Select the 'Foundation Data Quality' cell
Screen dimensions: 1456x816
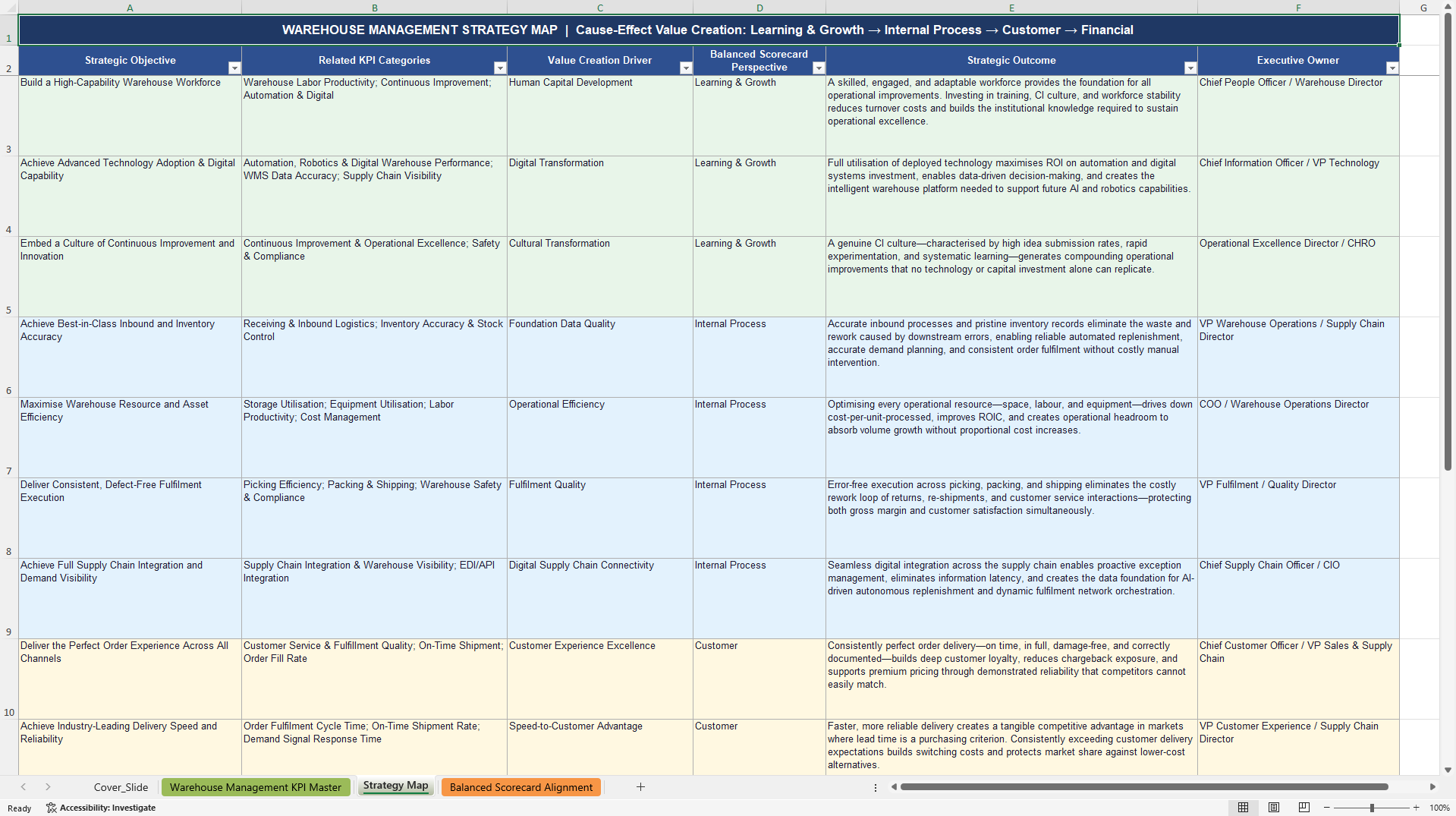599,358
